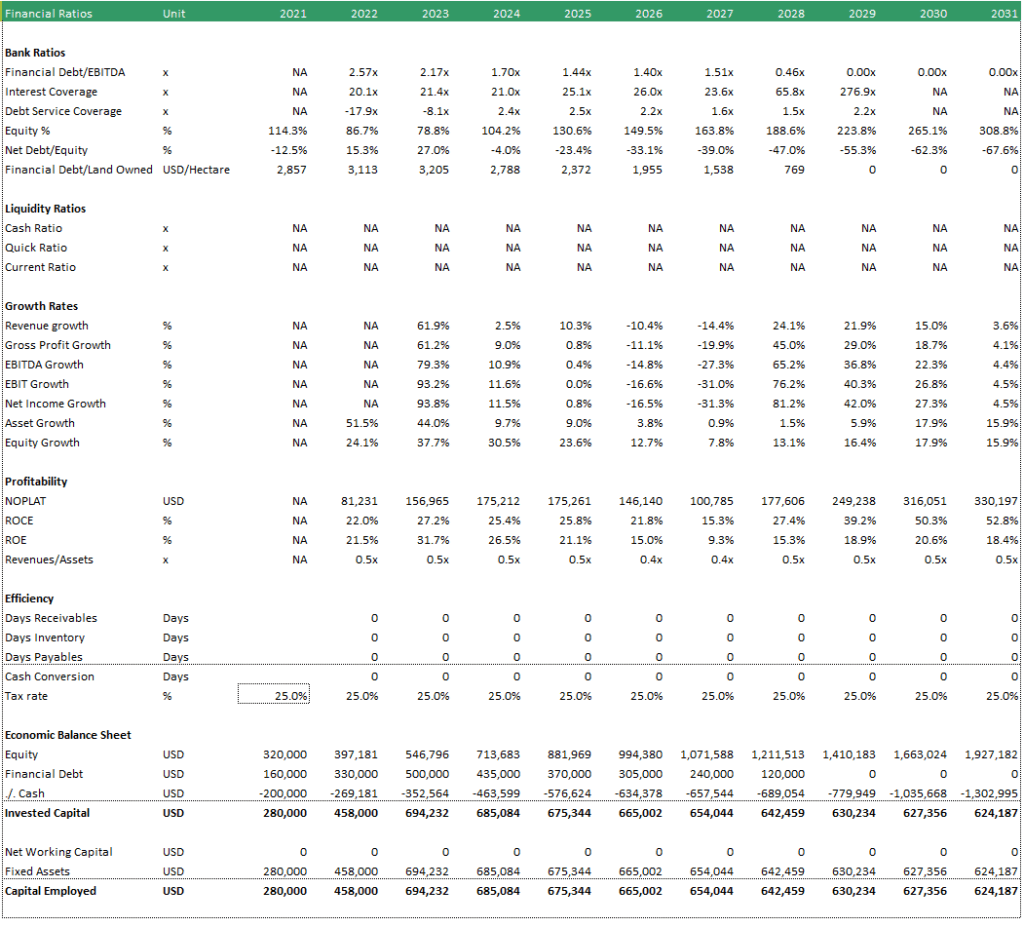Click the Financial Ratios header cell
This screenshot has width=1024, height=927.
point(48,14)
